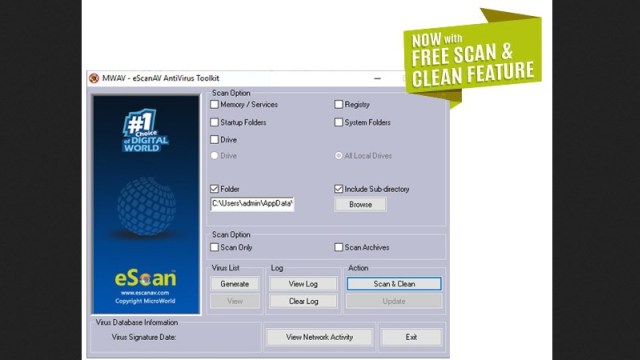Screen dimensions: 640x360
Task: Enable the Memory / Services checkbox
Action: tap(214, 104)
